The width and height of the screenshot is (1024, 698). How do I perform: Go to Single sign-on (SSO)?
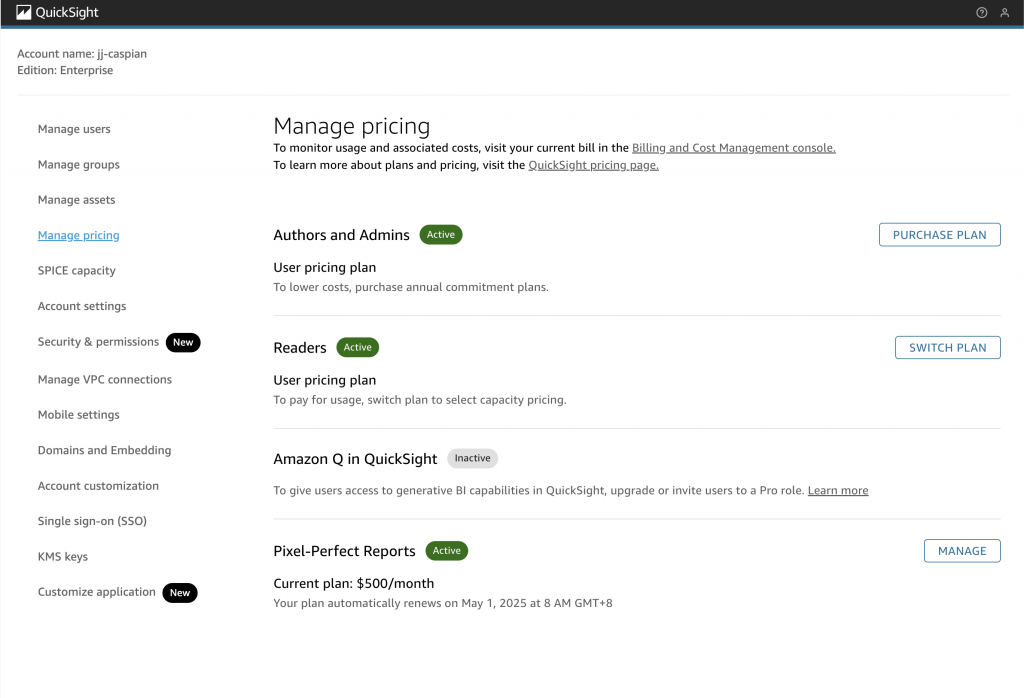pyautogui.click(x=92, y=521)
